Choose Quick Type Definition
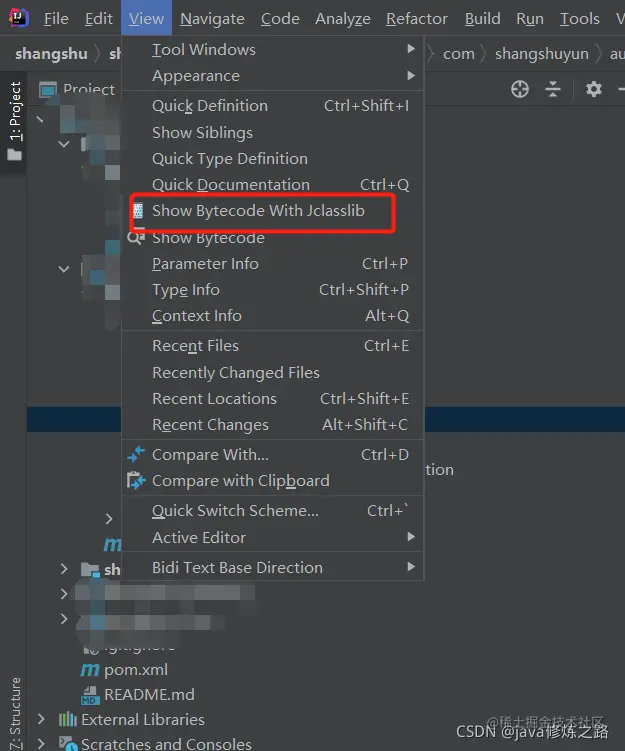Screen dimensions: 625x751 [x=273, y=159]
